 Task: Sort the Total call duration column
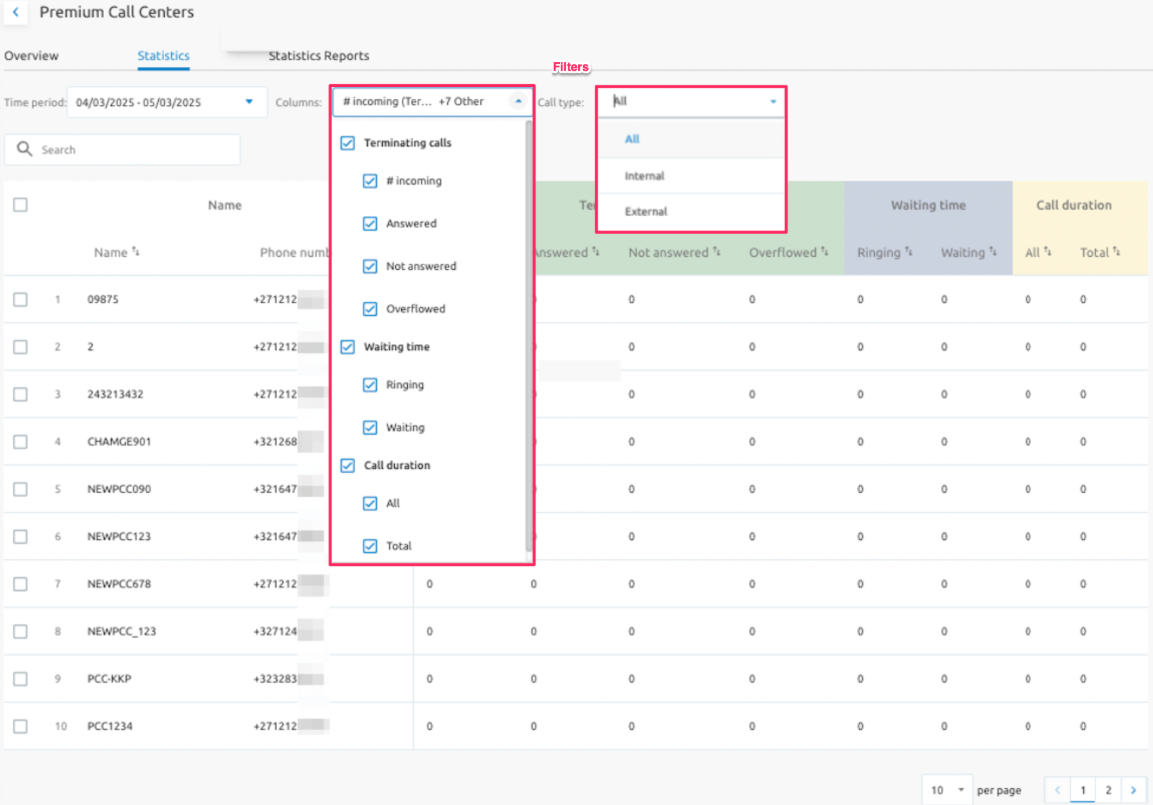tap(1116, 253)
